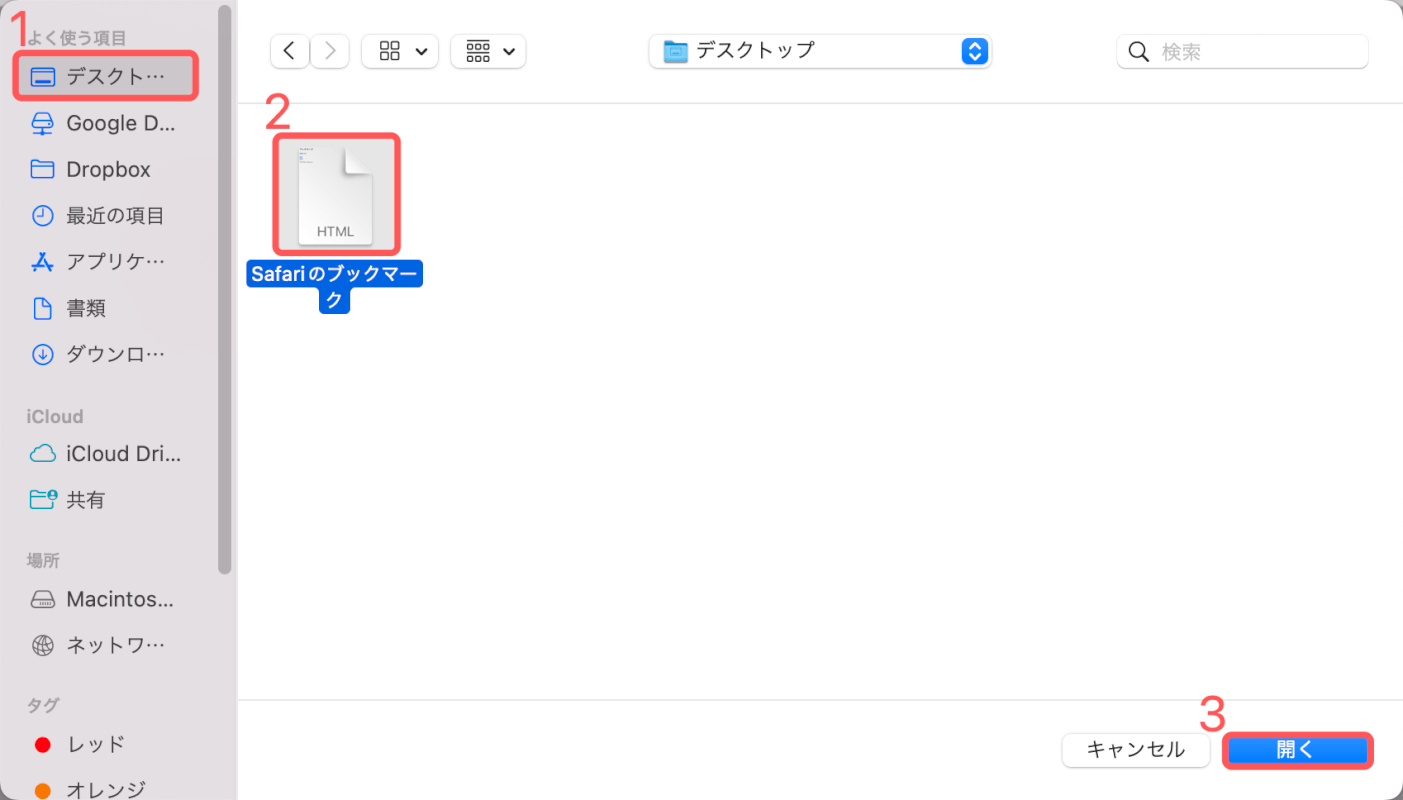Image resolution: width=1403 pixels, height=800 pixels.
Task: Open the デスクトップ location popup menu
Action: [820, 51]
